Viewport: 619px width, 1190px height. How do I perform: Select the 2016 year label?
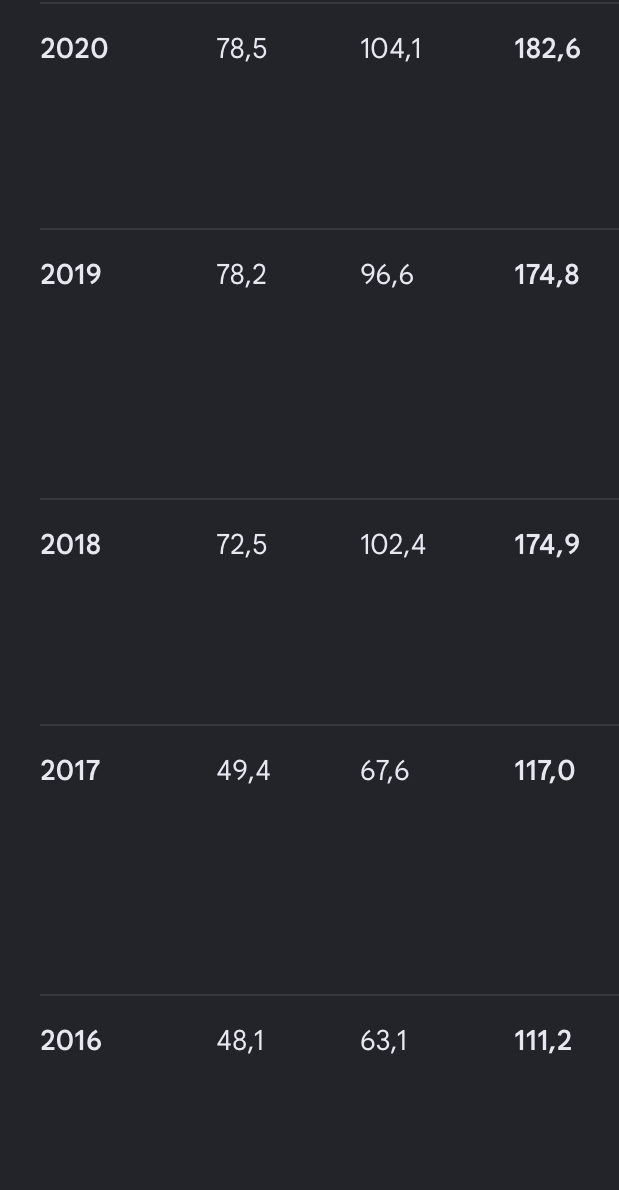(71, 1040)
